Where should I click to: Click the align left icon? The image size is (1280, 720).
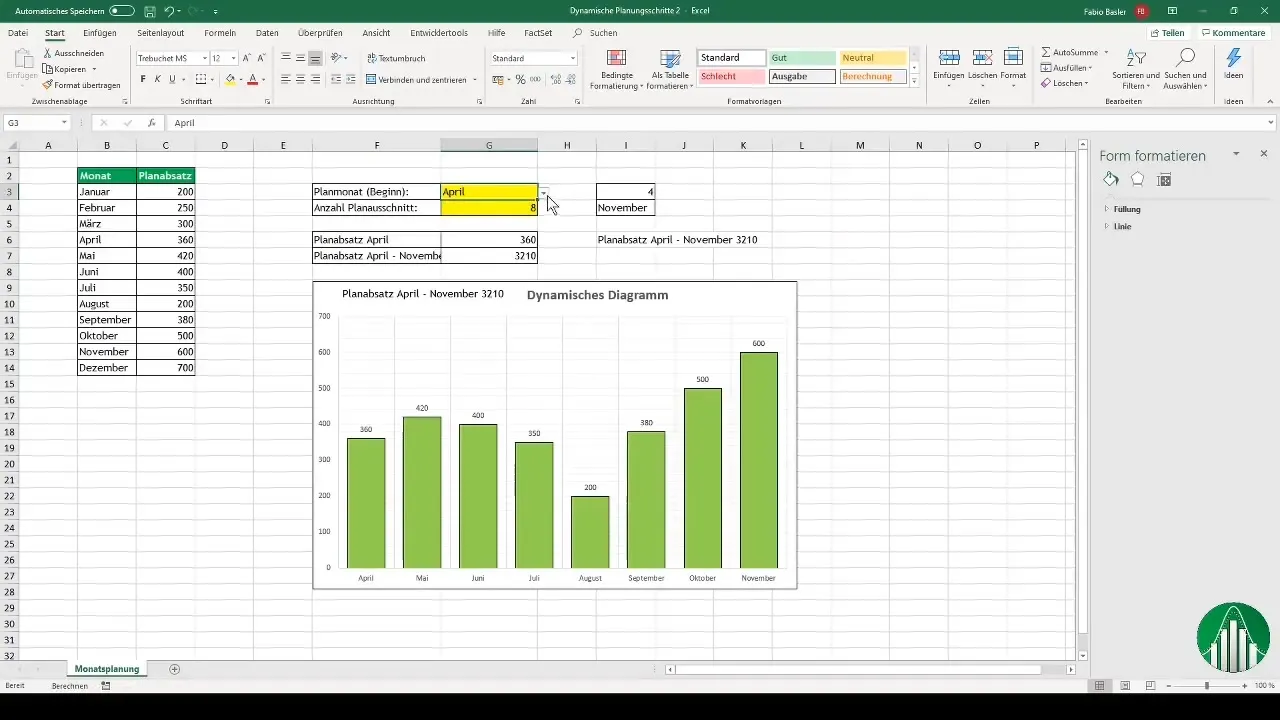coord(286,79)
